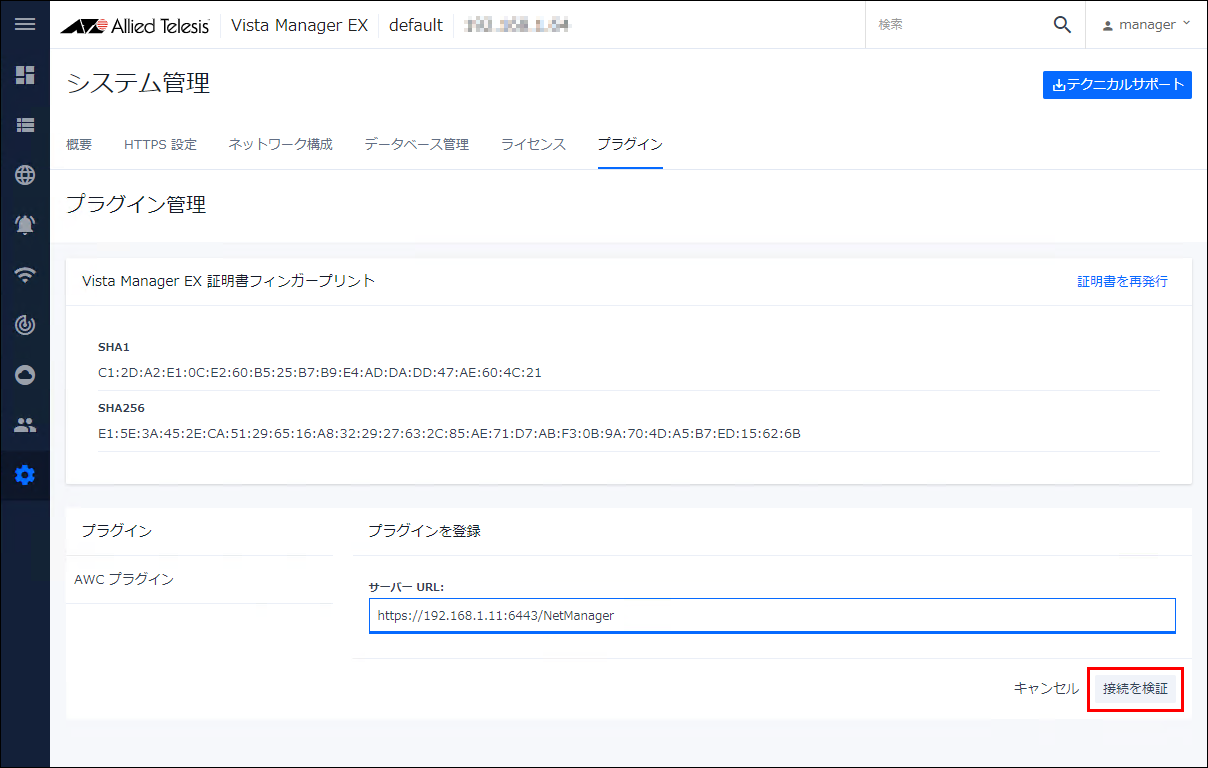The height and width of the screenshot is (768, 1208).
Task: Click the SHA256 fingerprint value
Action: pos(449,433)
